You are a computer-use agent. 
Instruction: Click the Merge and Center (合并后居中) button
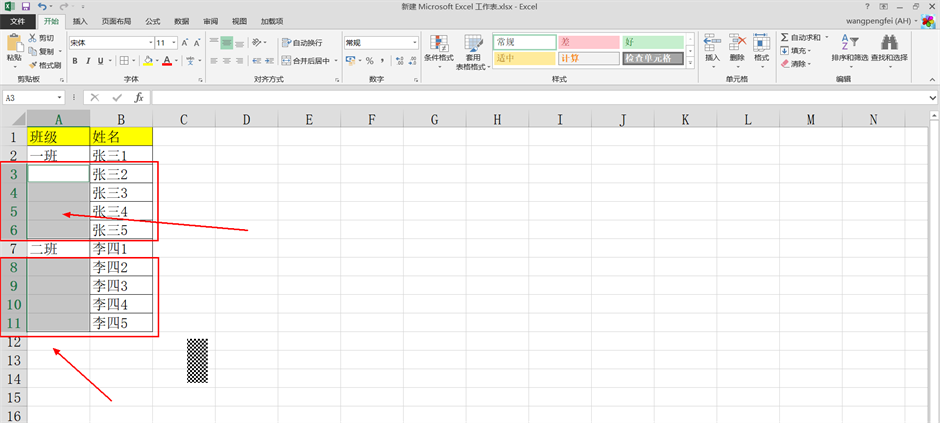click(308, 61)
